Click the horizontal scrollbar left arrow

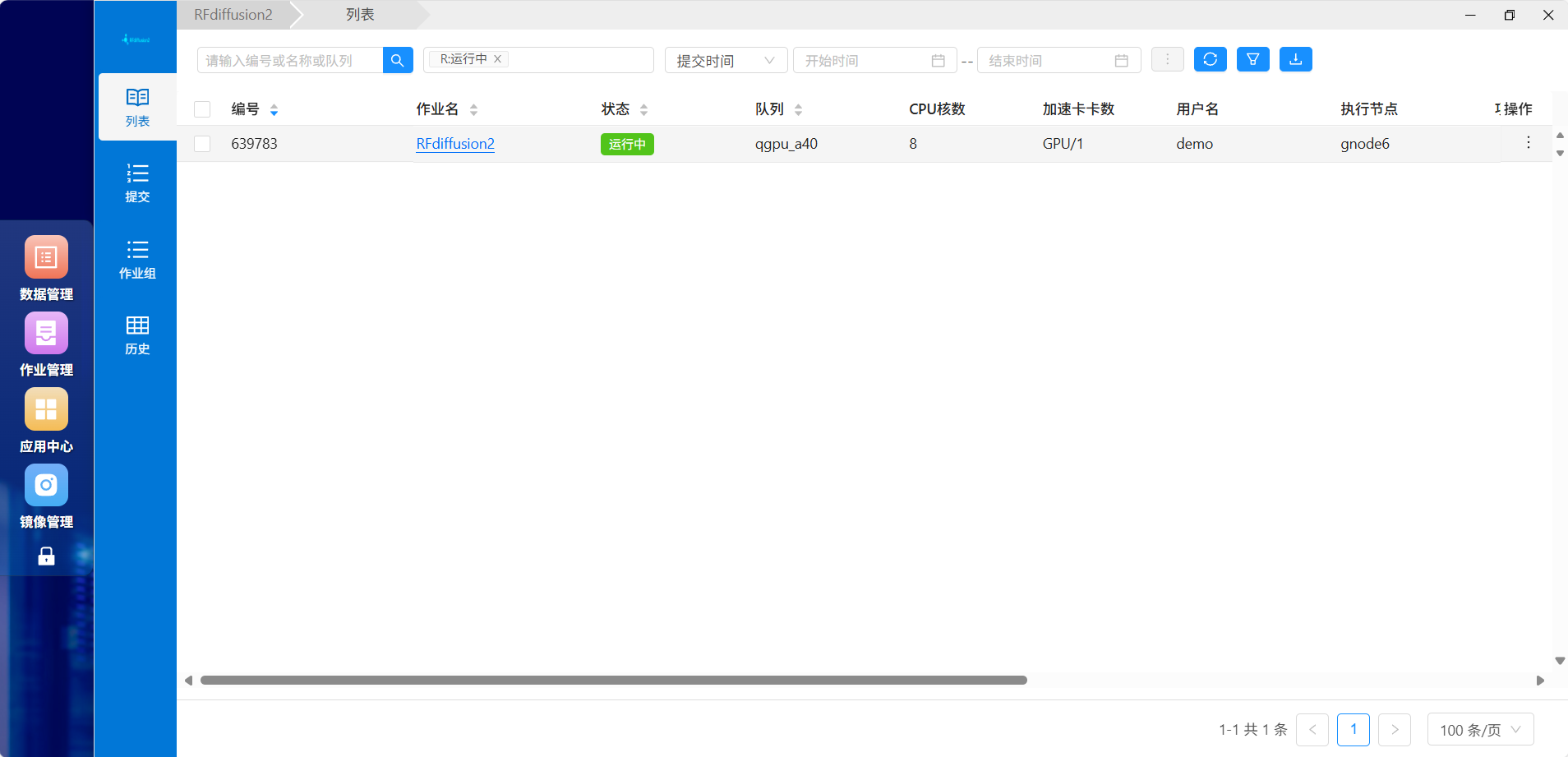[188, 681]
